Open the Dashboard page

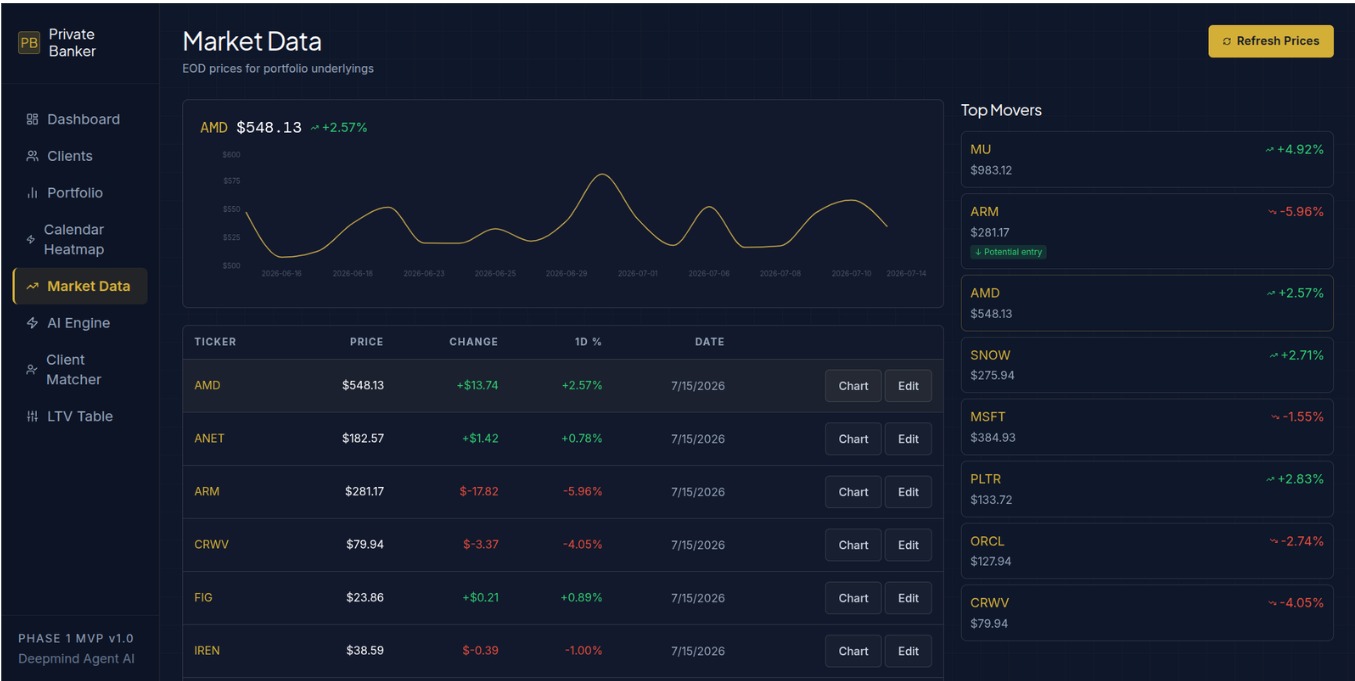coord(80,119)
